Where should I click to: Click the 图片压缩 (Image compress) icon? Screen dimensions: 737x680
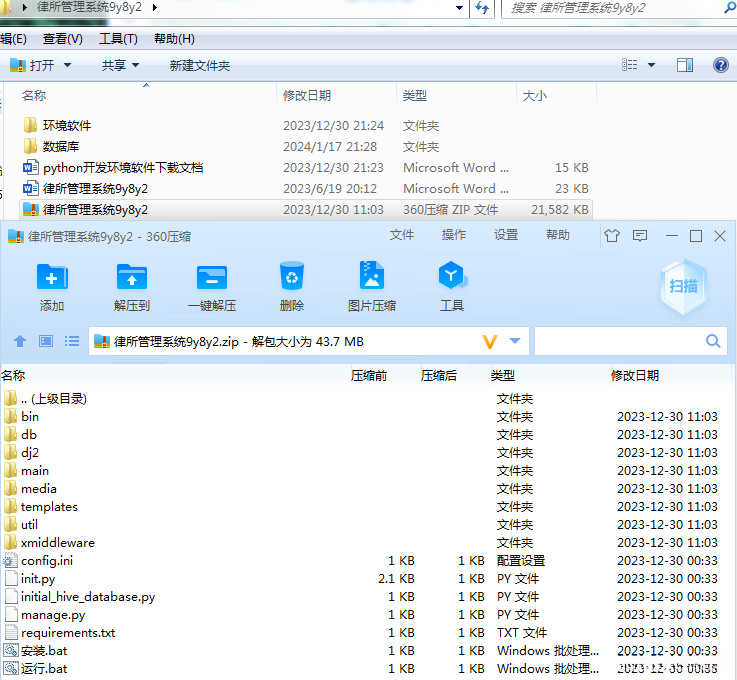click(372, 275)
